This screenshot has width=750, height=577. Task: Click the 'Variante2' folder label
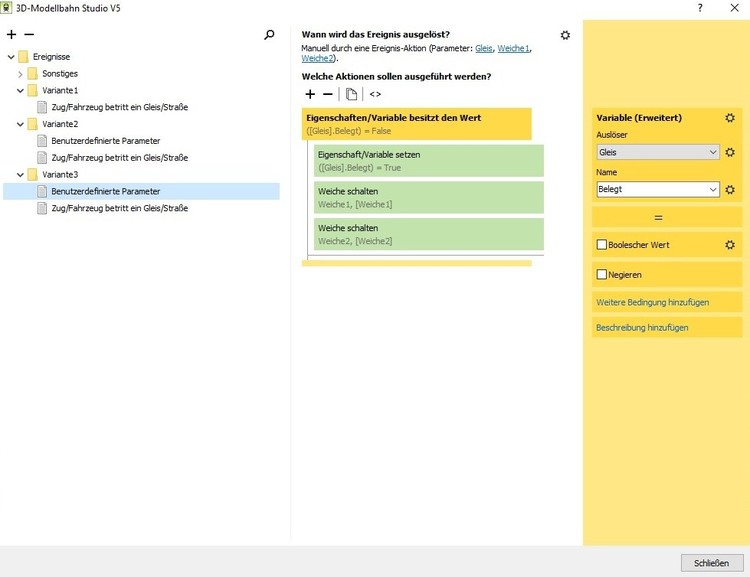60,124
